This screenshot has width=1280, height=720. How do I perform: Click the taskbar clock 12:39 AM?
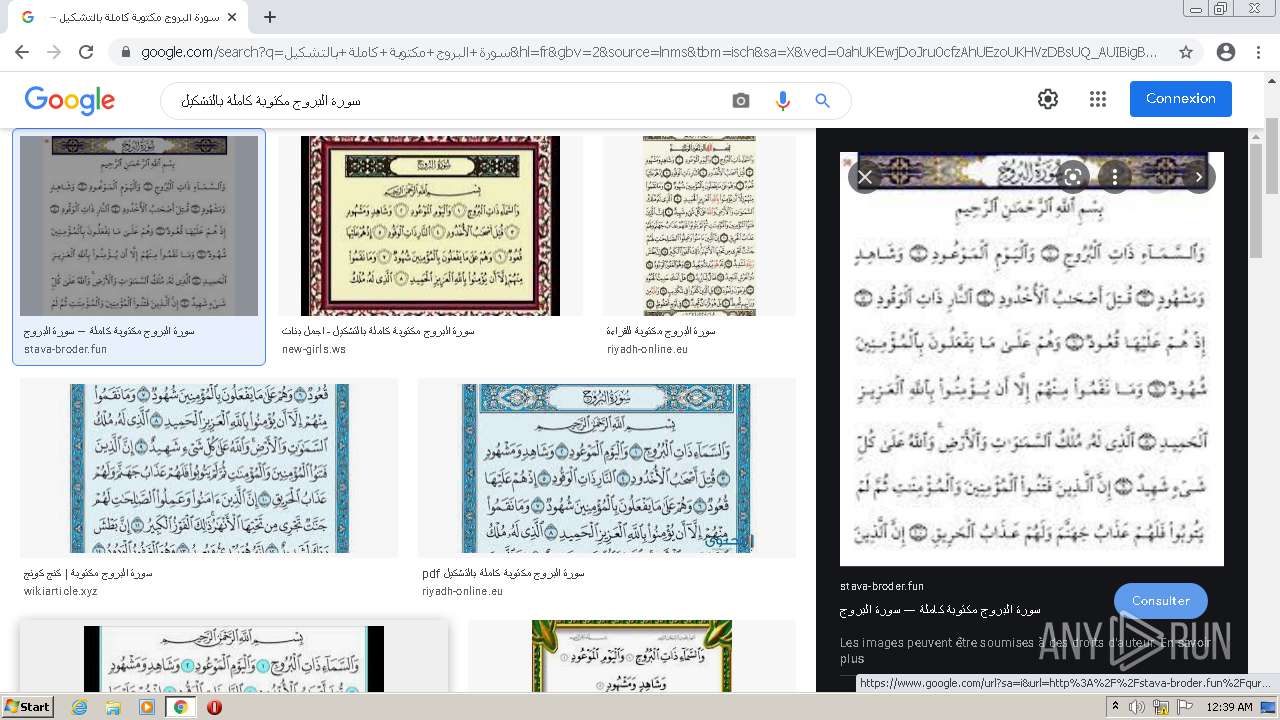coord(1229,707)
